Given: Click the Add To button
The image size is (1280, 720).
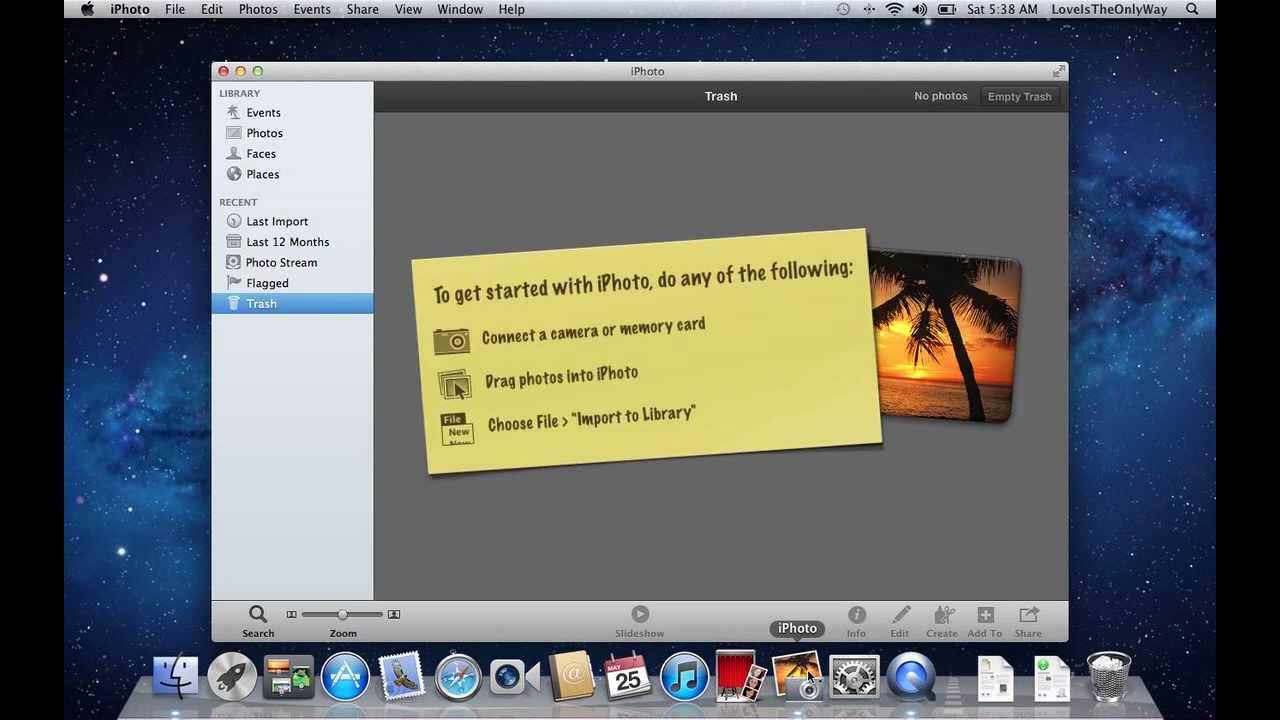Looking at the screenshot, I should [x=985, y=621].
